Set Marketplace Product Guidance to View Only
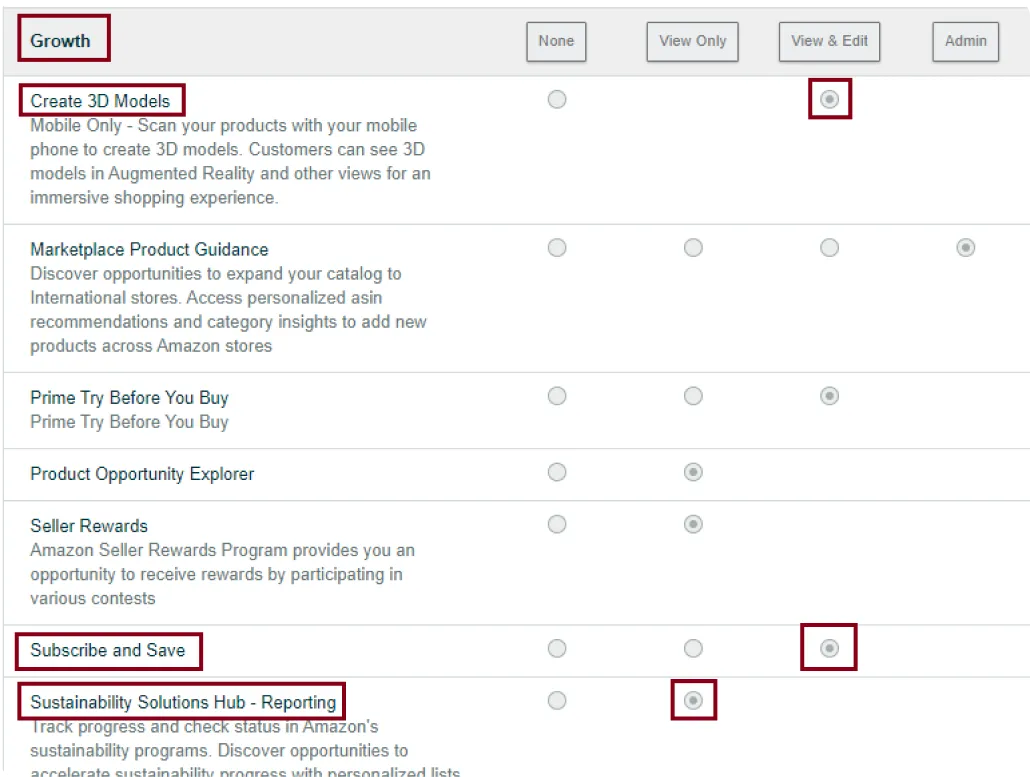Screen dimensions: 1030x777 pyautogui.click(x=693, y=248)
